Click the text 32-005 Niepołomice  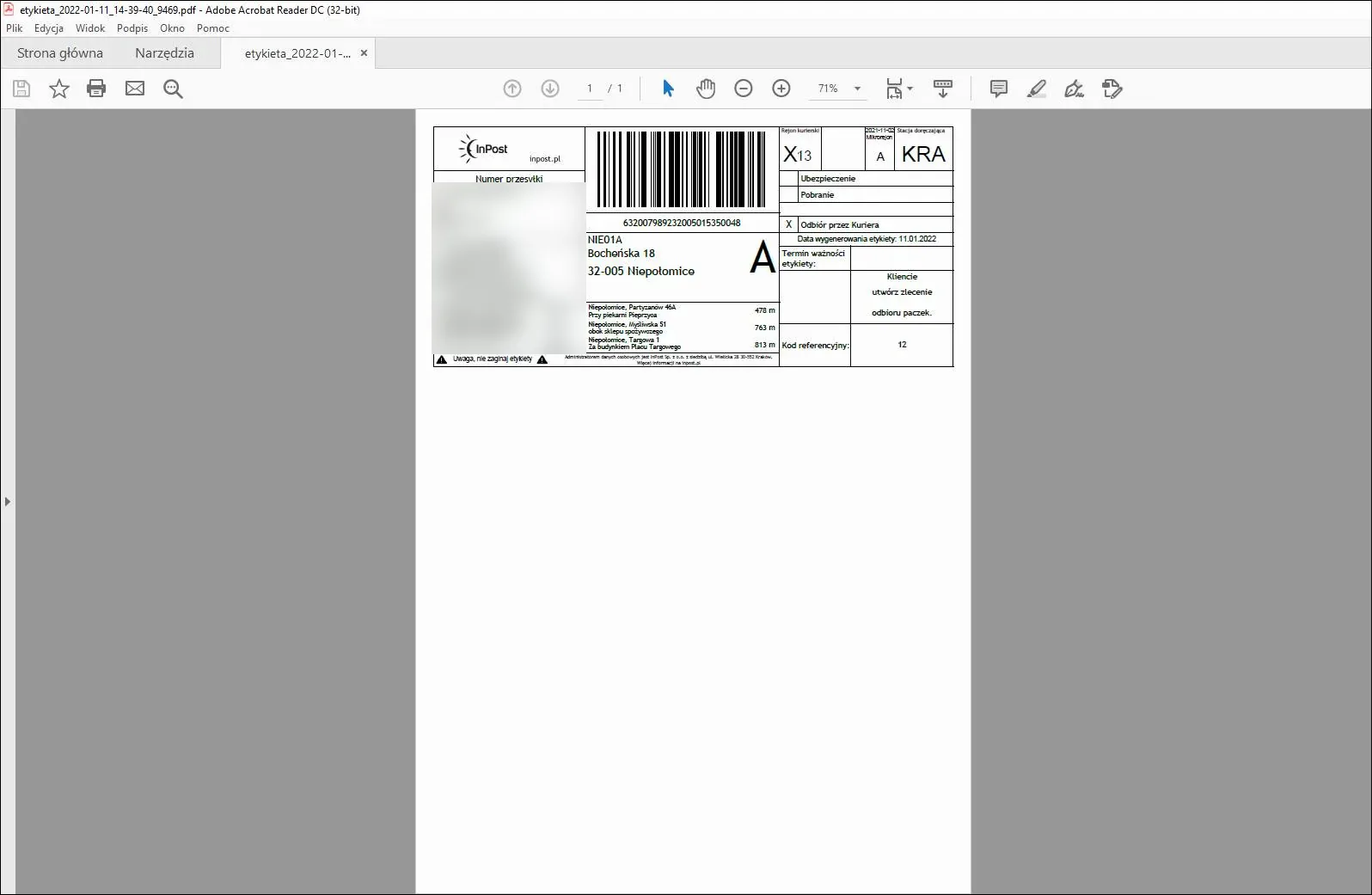point(641,271)
